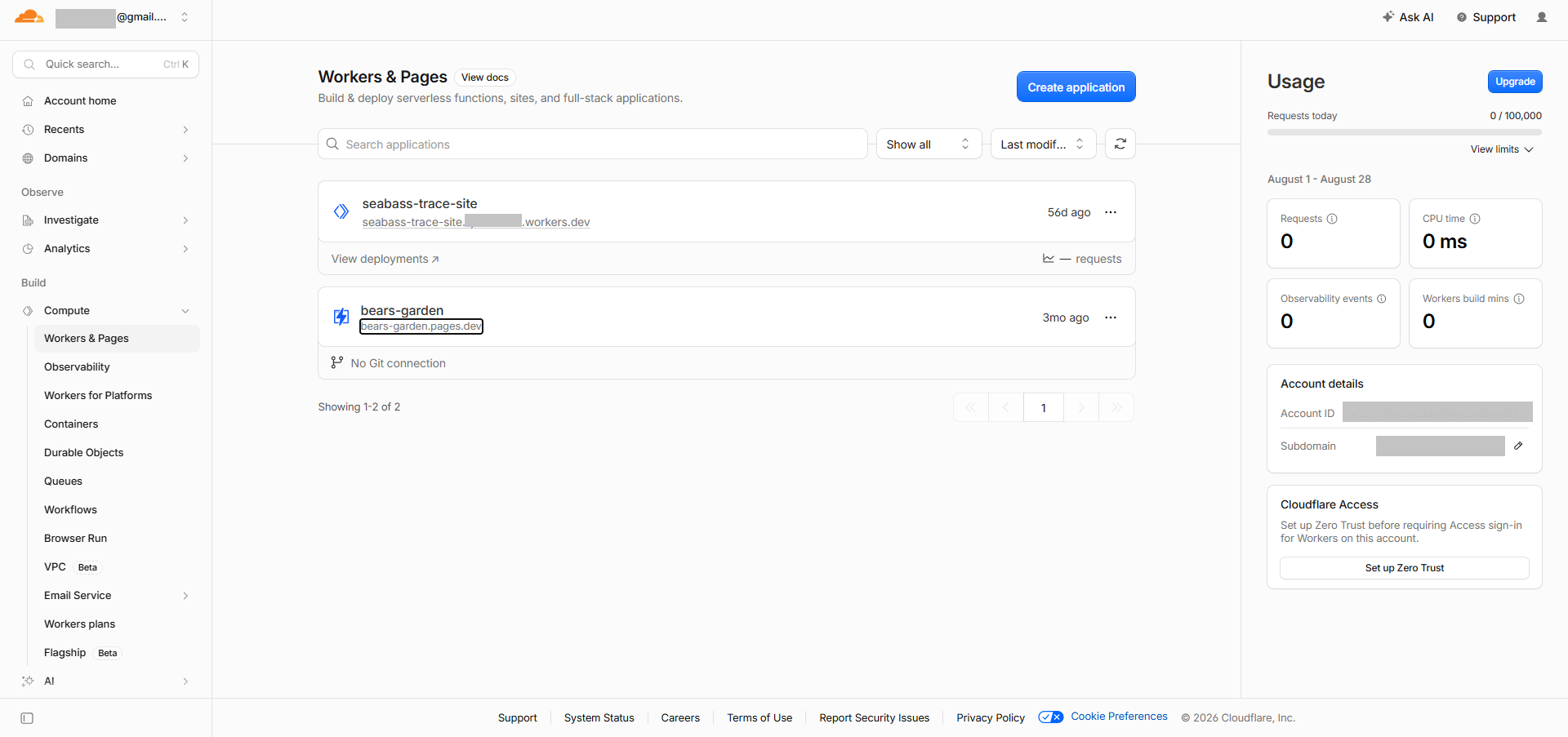Focus the Quick search field
Image resolution: width=1568 pixels, height=737 pixels.
(106, 64)
